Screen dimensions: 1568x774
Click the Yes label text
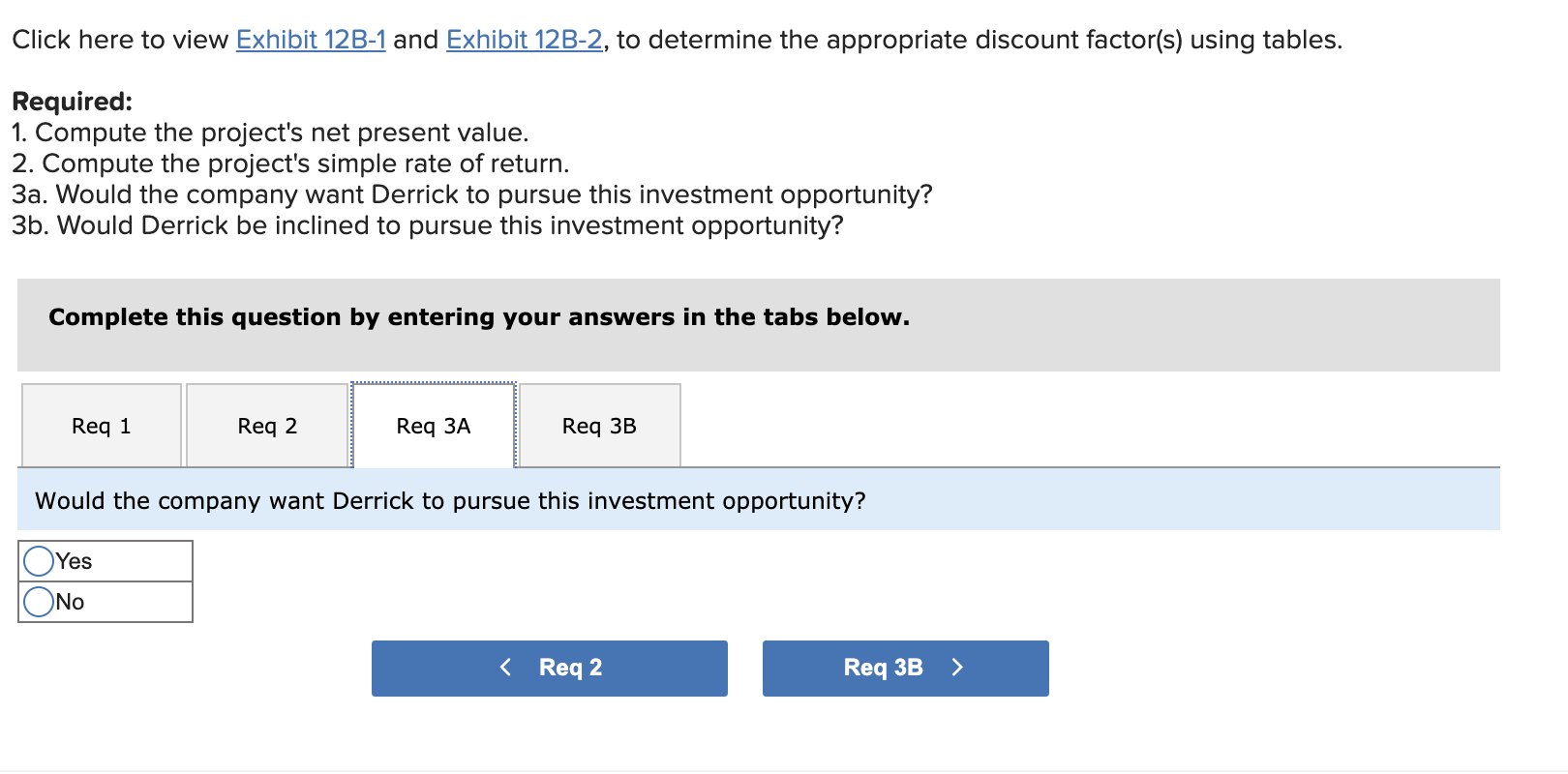(x=73, y=560)
